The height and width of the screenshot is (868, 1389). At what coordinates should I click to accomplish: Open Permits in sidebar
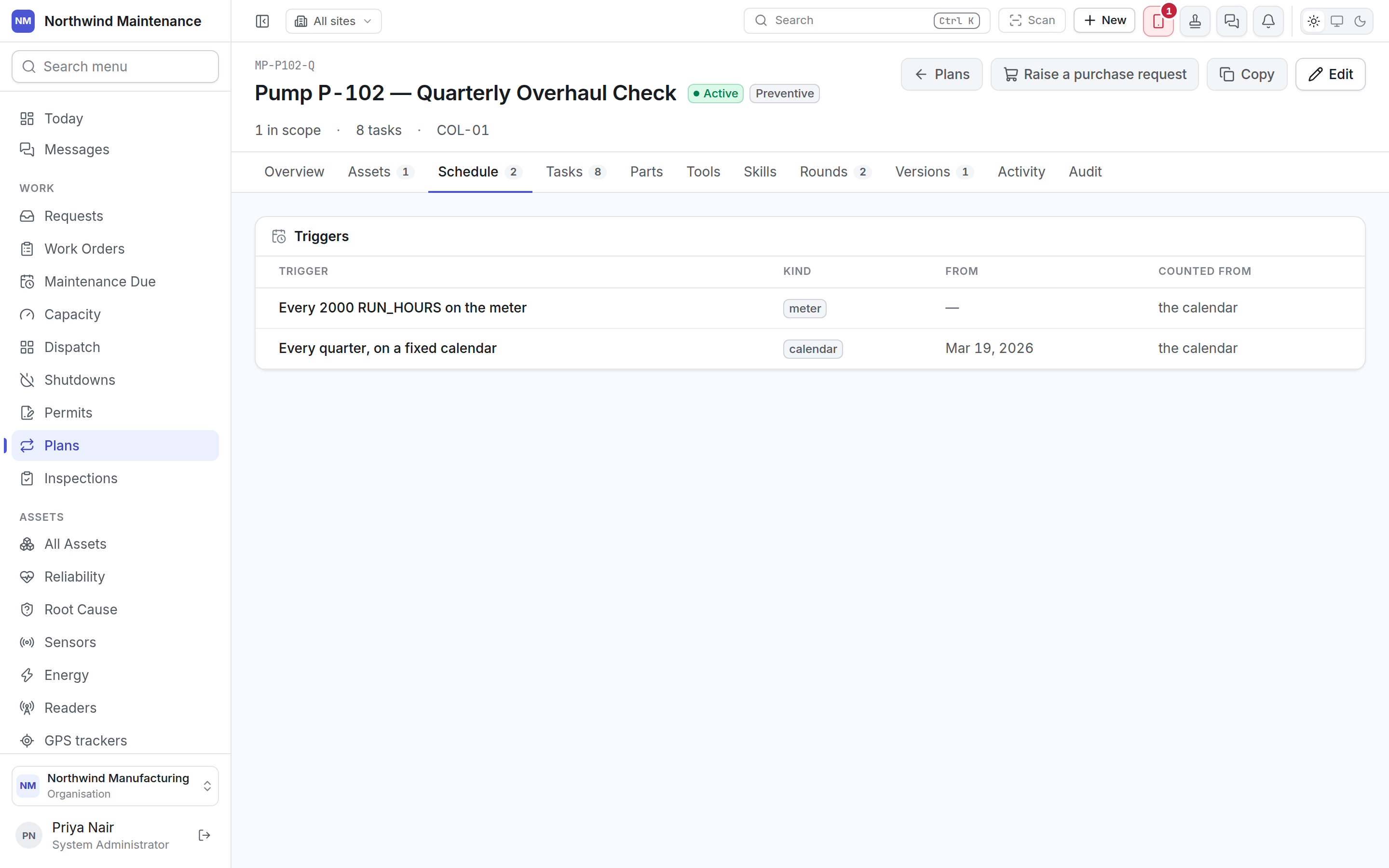[x=115, y=413]
